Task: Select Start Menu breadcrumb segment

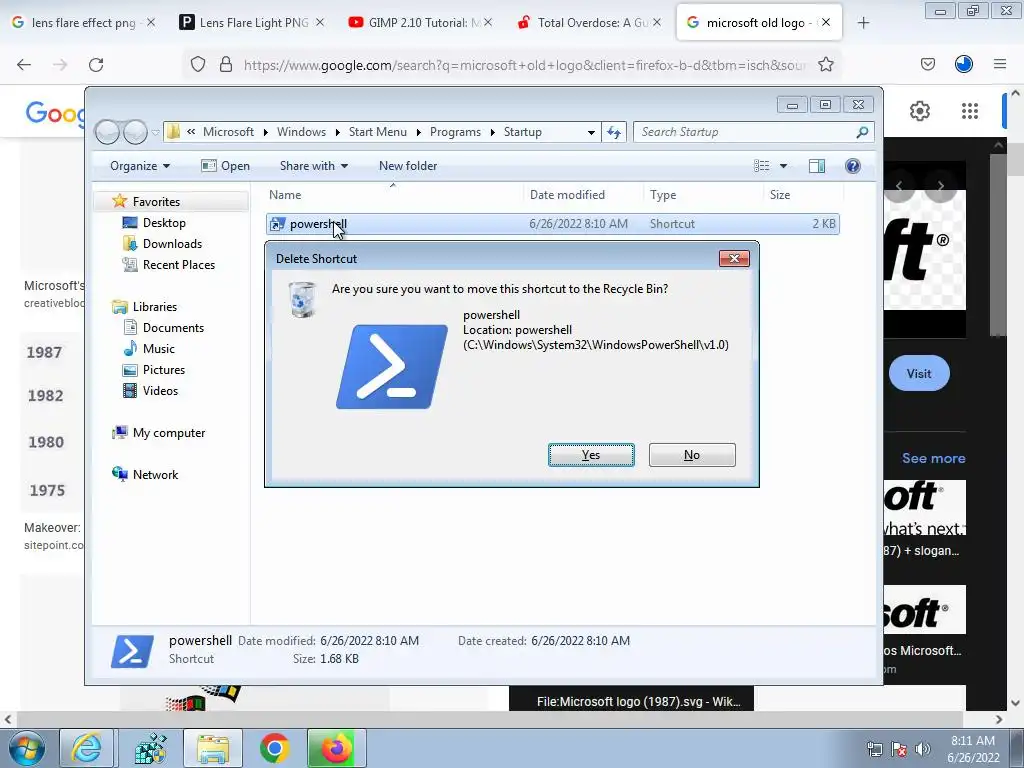Action: (377, 132)
